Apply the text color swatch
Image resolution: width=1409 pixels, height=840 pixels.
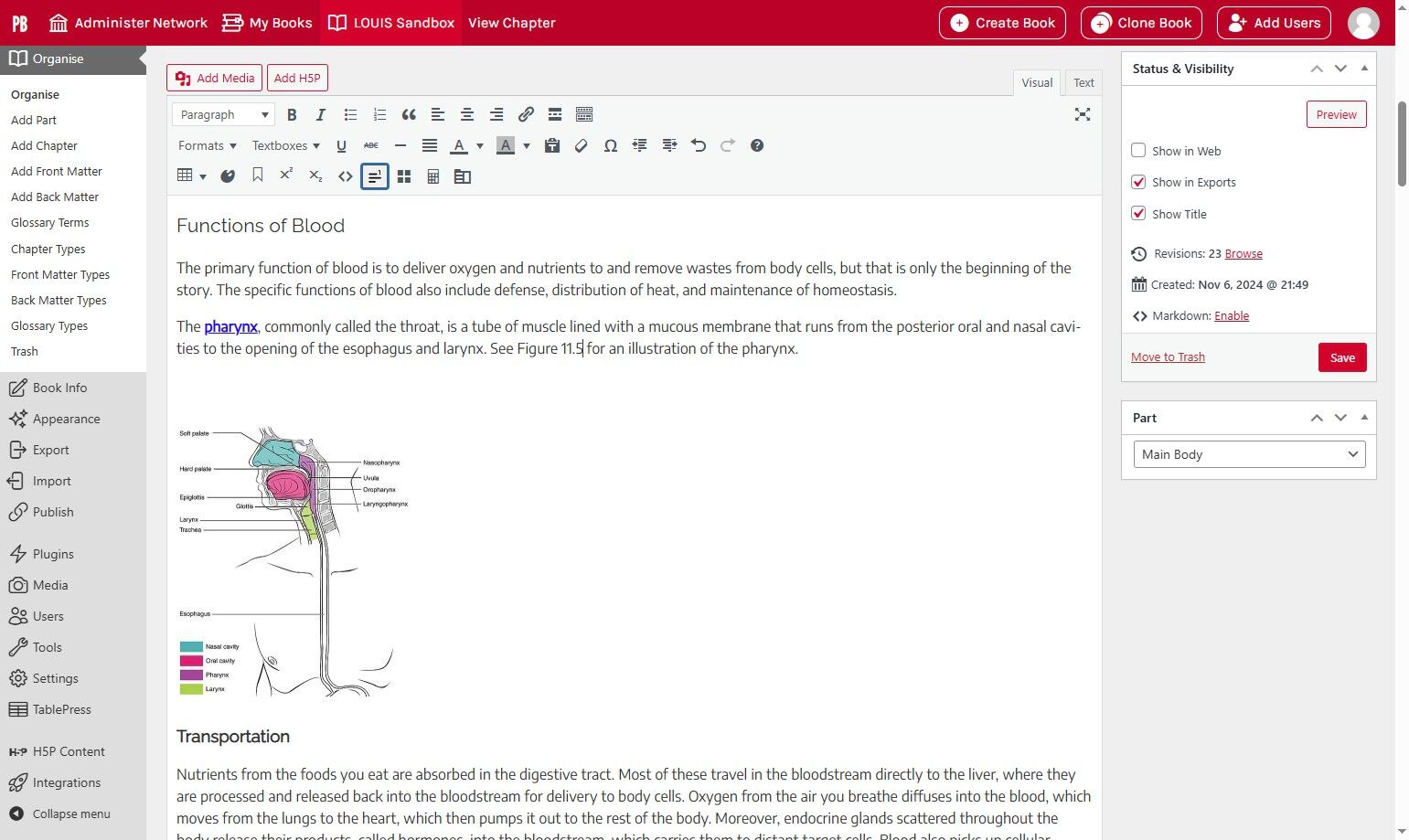click(460, 145)
